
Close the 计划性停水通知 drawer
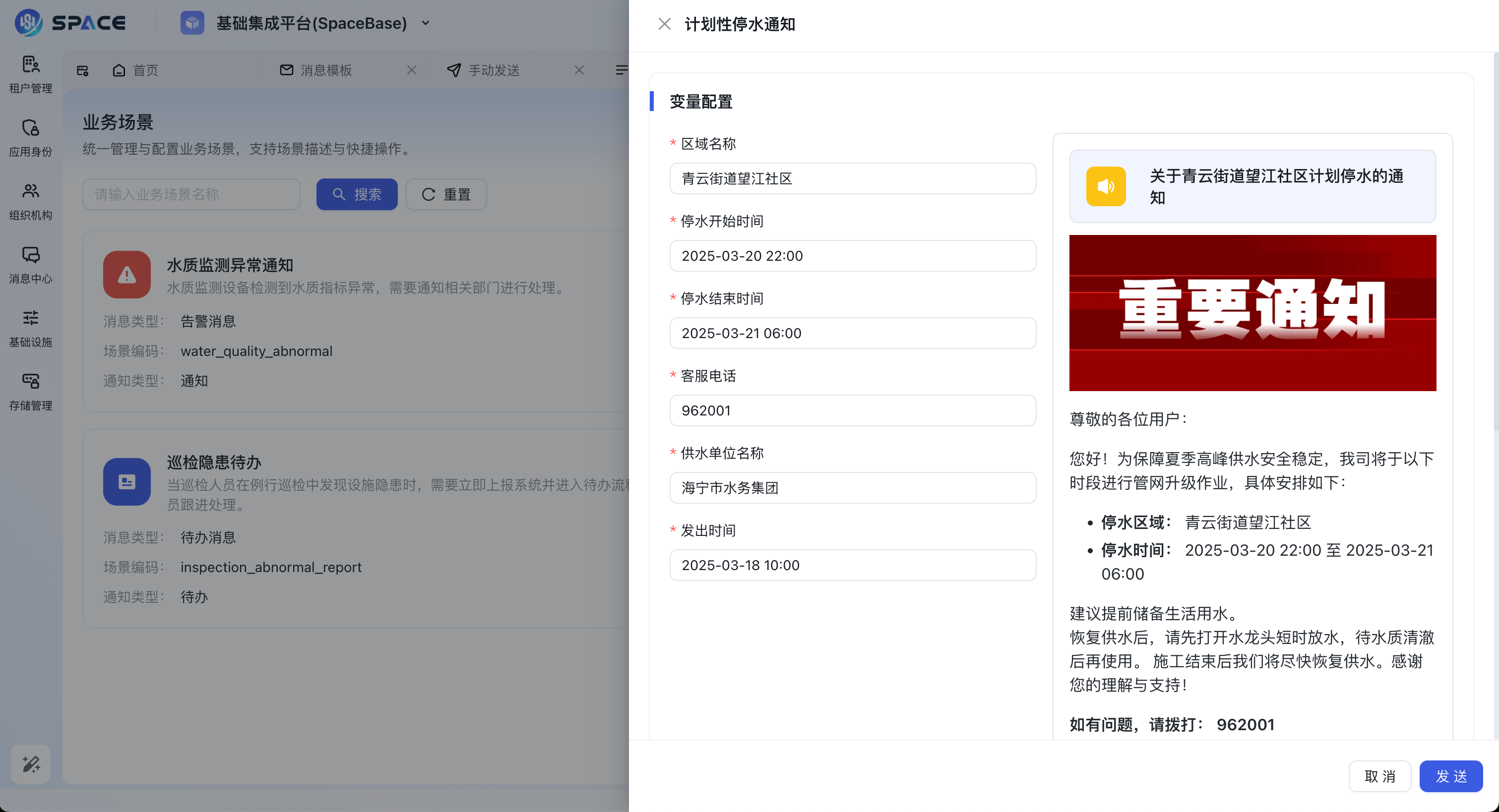pos(665,24)
